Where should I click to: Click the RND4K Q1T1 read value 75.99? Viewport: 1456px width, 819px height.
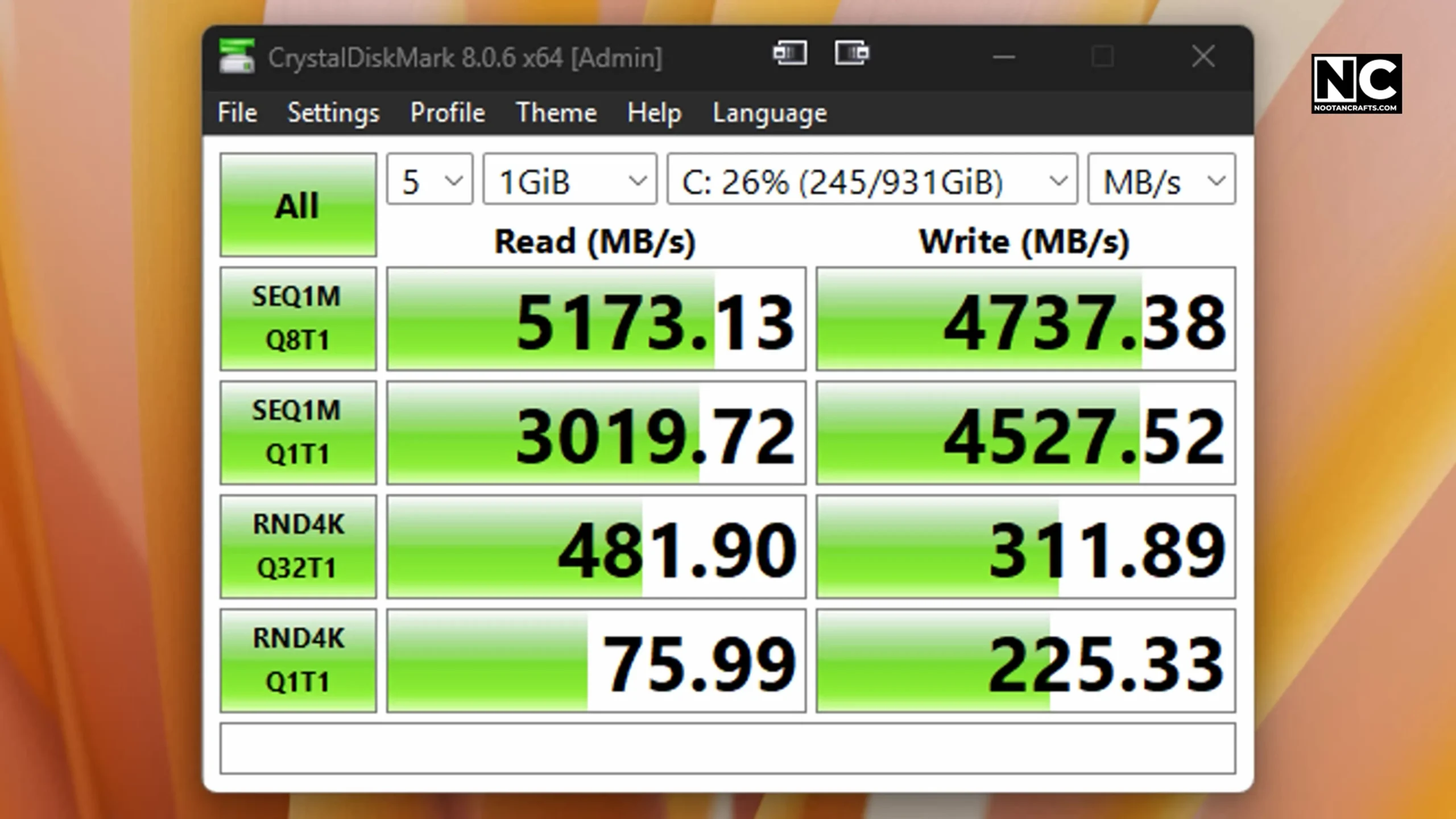click(x=596, y=660)
